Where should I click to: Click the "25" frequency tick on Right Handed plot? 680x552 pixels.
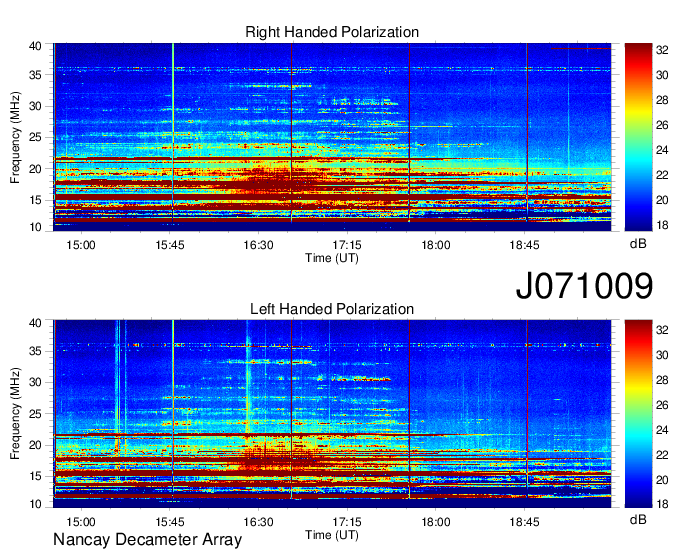[x=36, y=137]
